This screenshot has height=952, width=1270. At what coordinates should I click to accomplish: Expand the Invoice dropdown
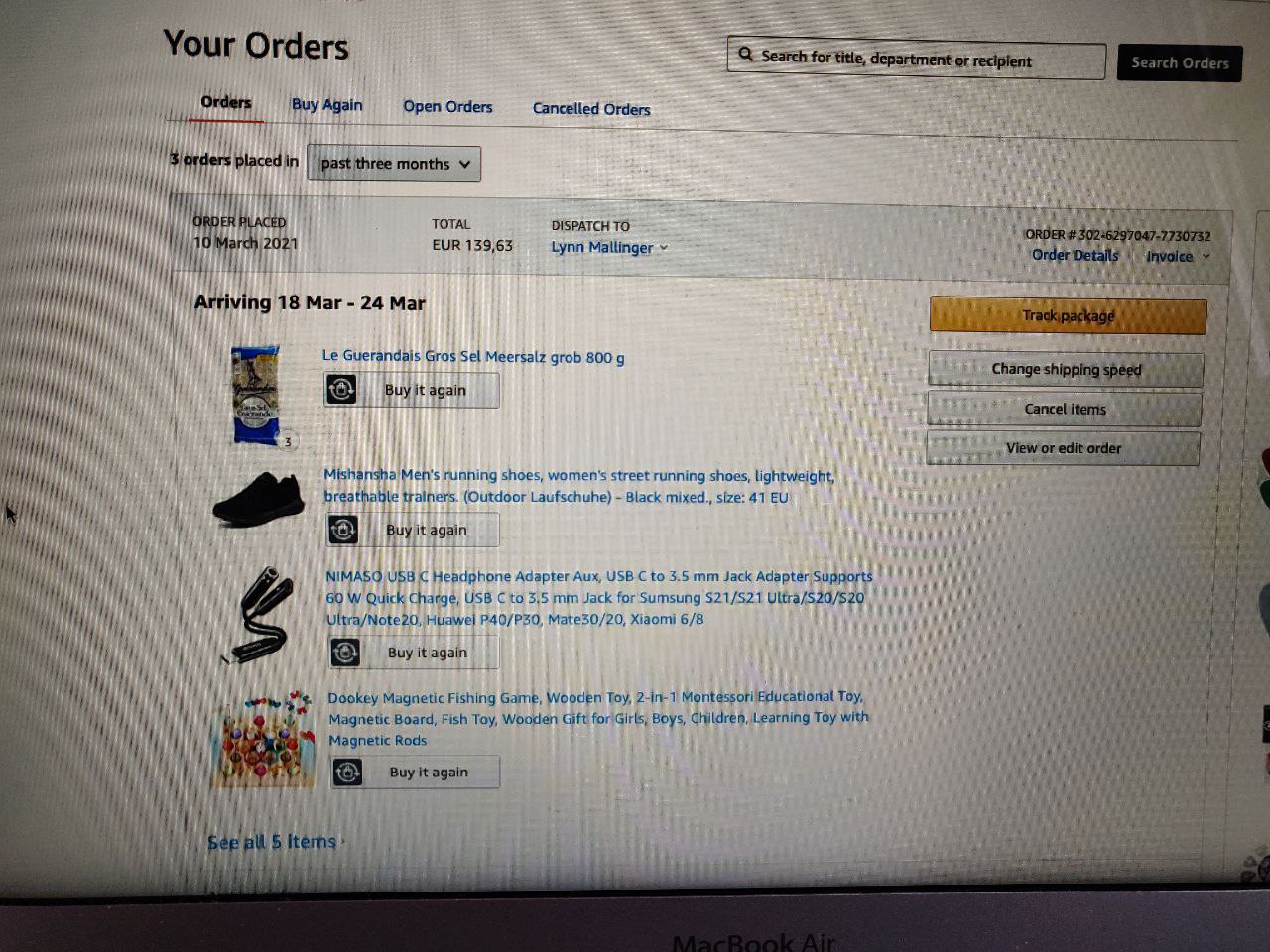coord(1179,256)
